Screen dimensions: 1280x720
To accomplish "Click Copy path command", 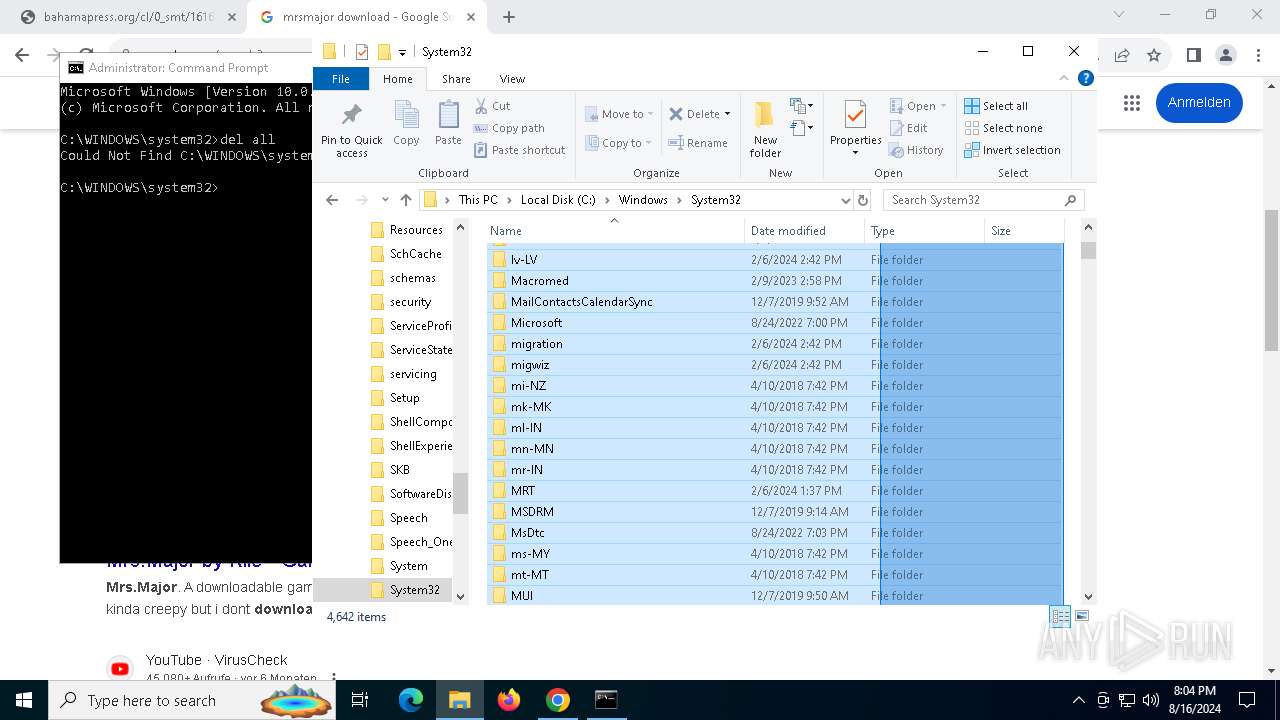I will (x=509, y=128).
